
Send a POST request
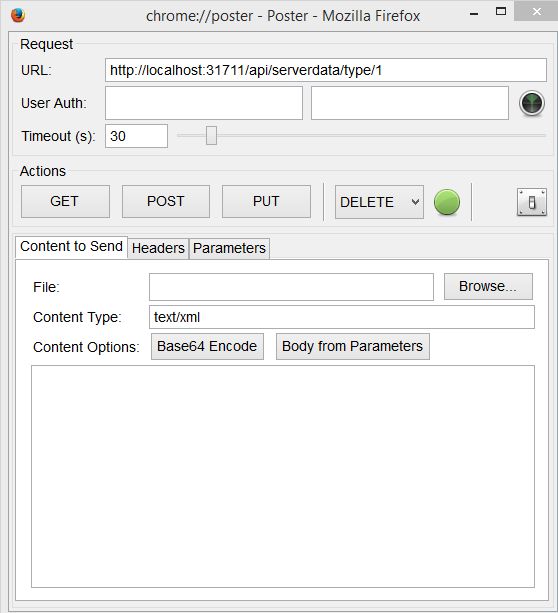click(x=166, y=201)
